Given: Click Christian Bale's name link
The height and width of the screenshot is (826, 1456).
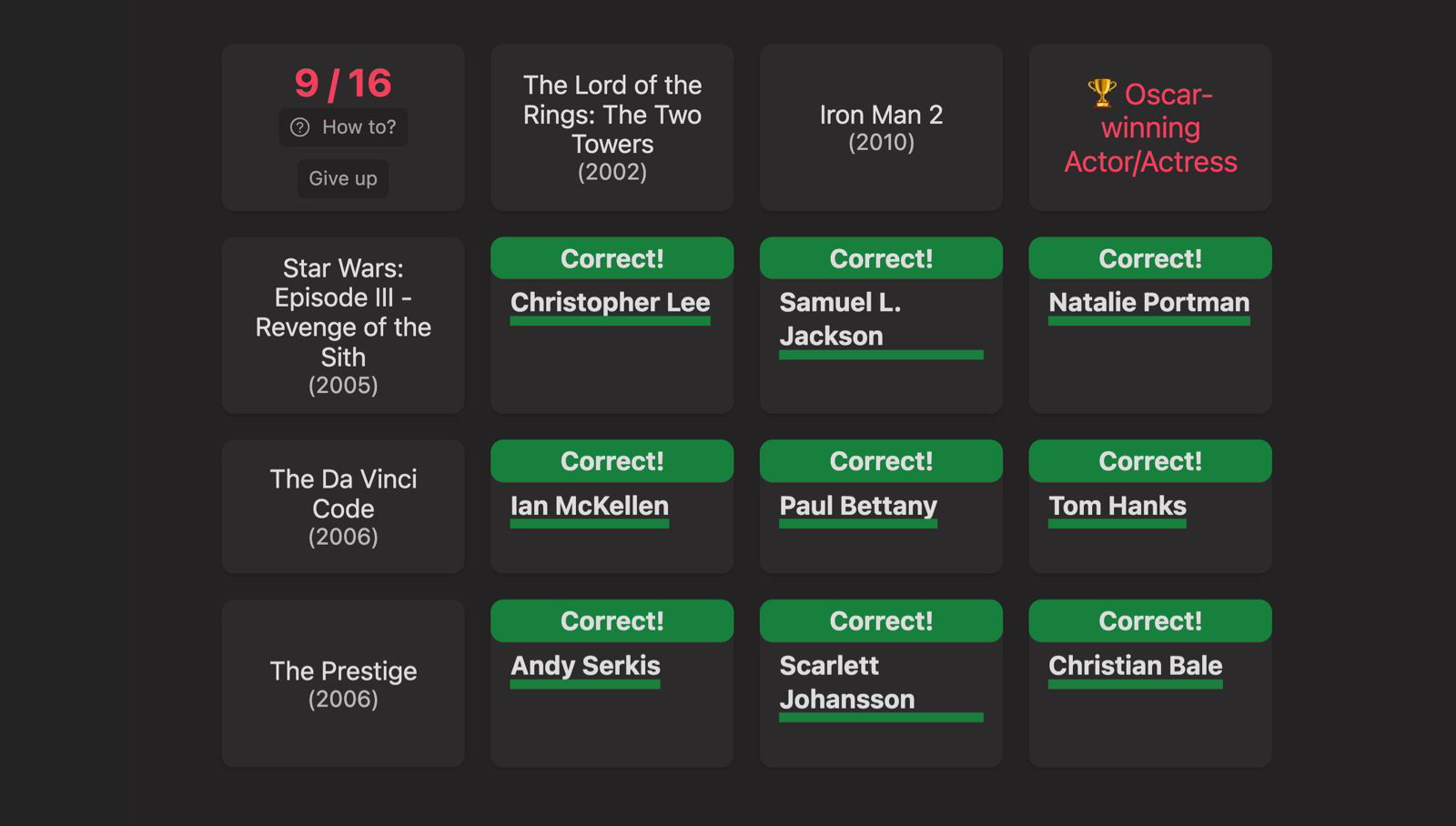Looking at the screenshot, I should [x=1135, y=666].
